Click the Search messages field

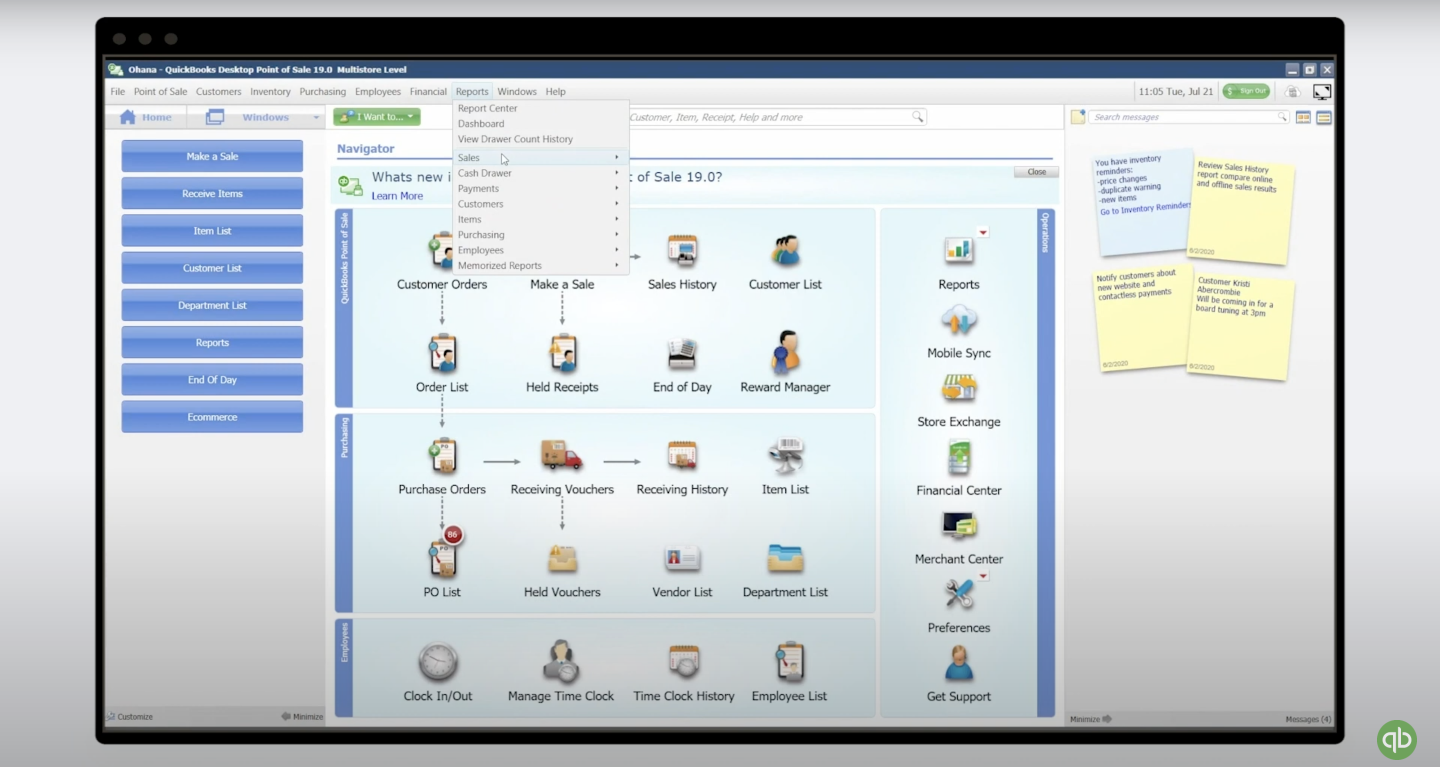click(1183, 117)
